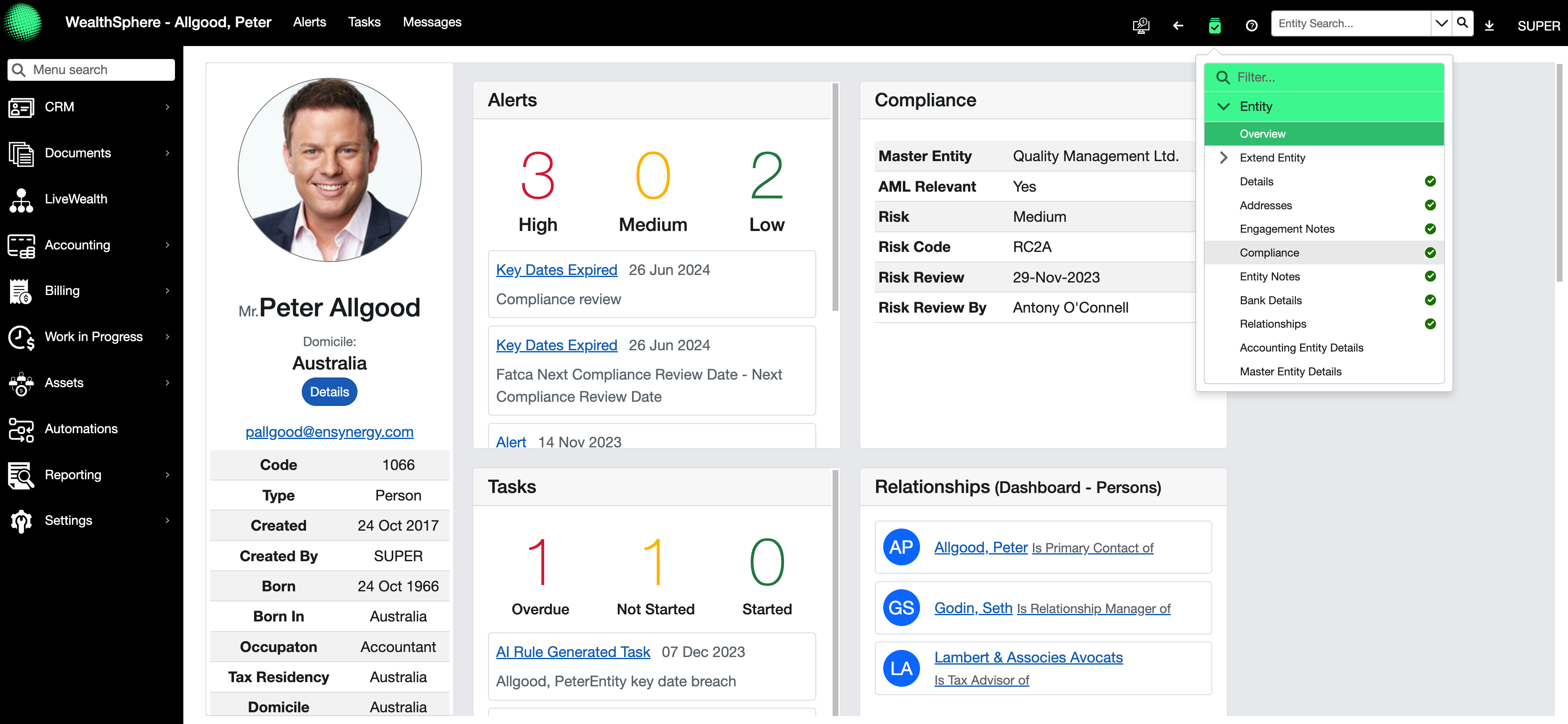This screenshot has height=724, width=1568.
Task: Open the Billing sidebar section
Action: (62, 290)
